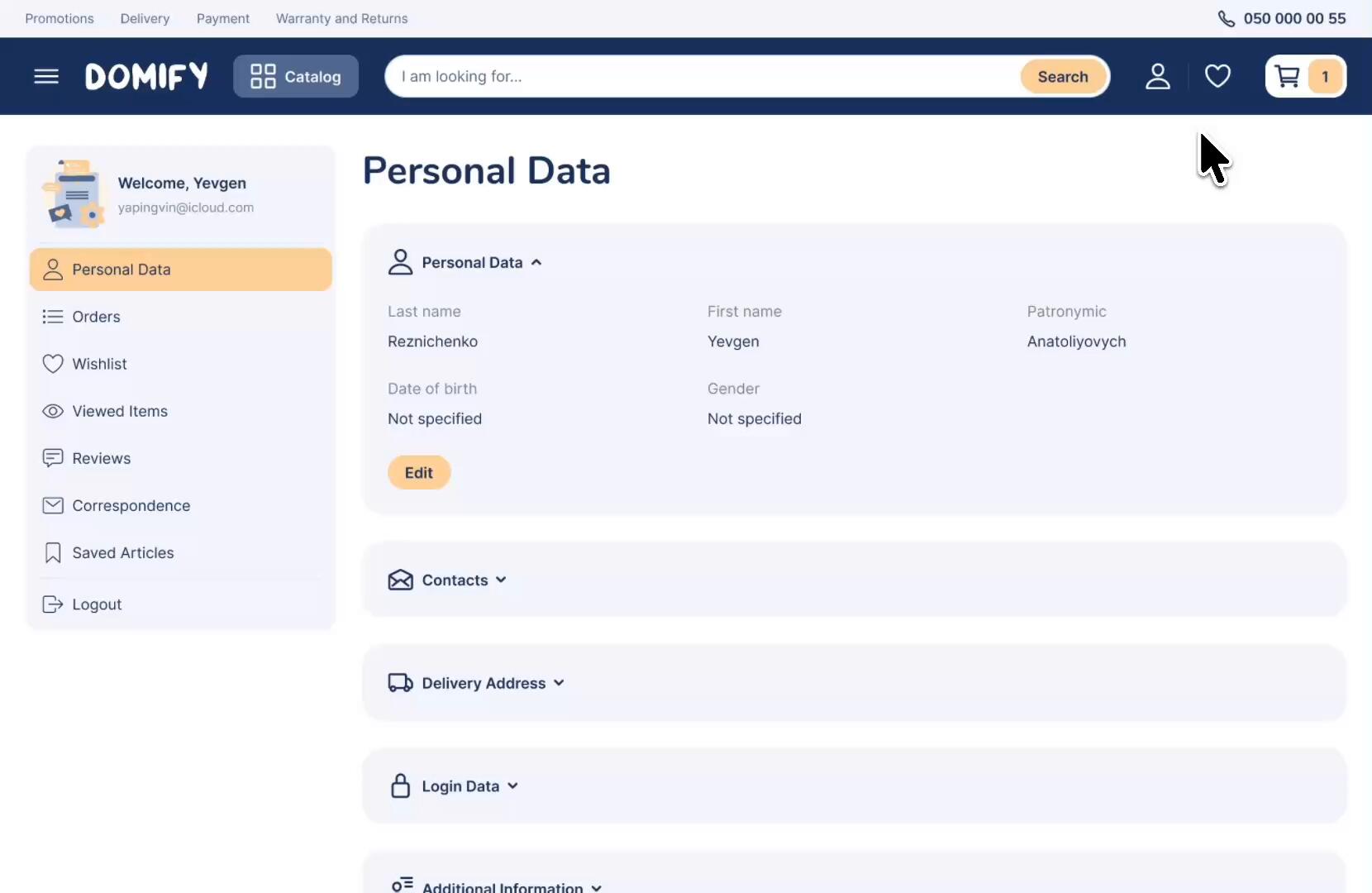1372x893 pixels.
Task: Open the hamburger menu icon
Action: pyautogui.click(x=46, y=77)
